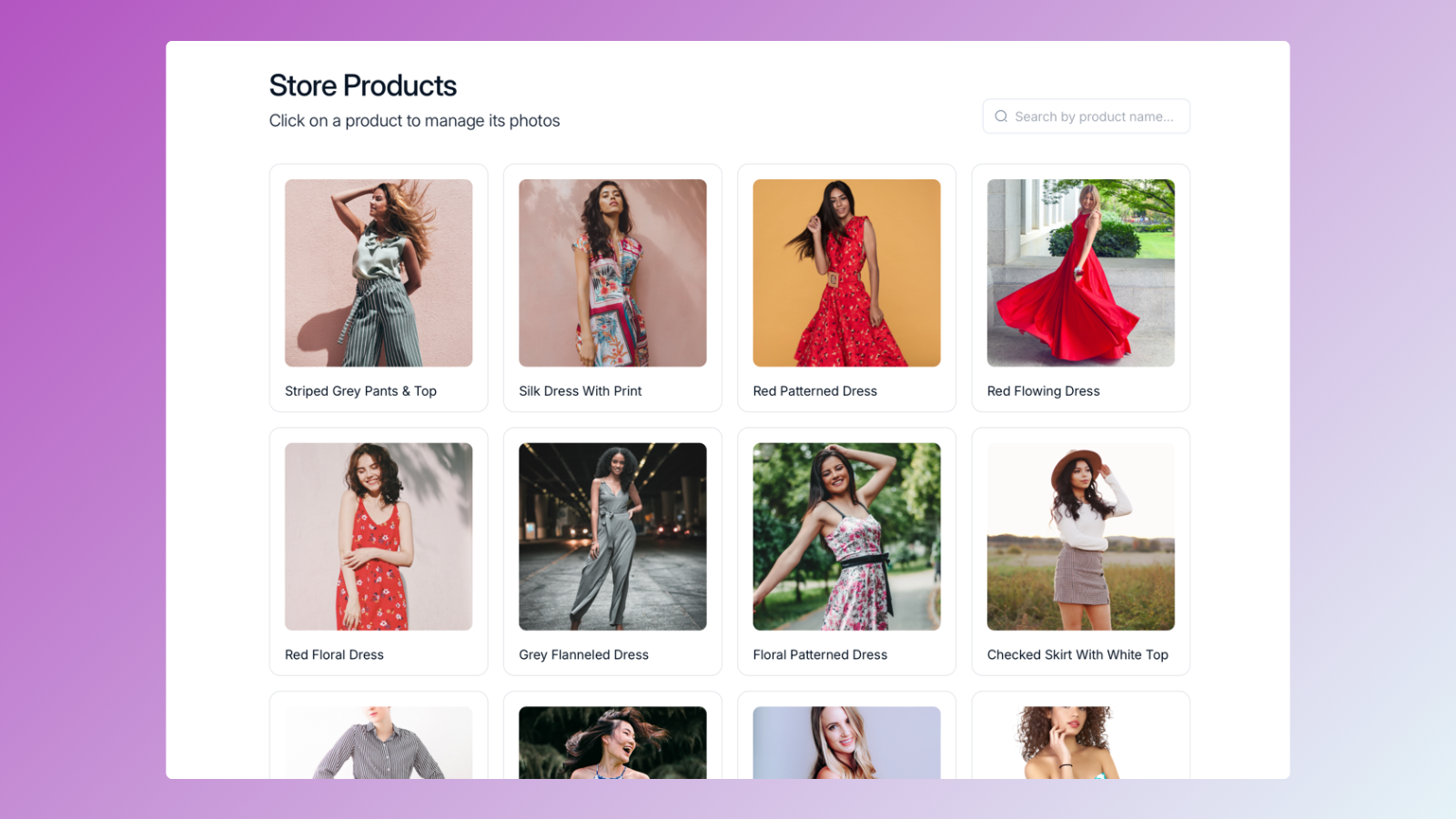Open the Grey Flanneled Dress product
Image resolution: width=1456 pixels, height=819 pixels.
(x=612, y=537)
